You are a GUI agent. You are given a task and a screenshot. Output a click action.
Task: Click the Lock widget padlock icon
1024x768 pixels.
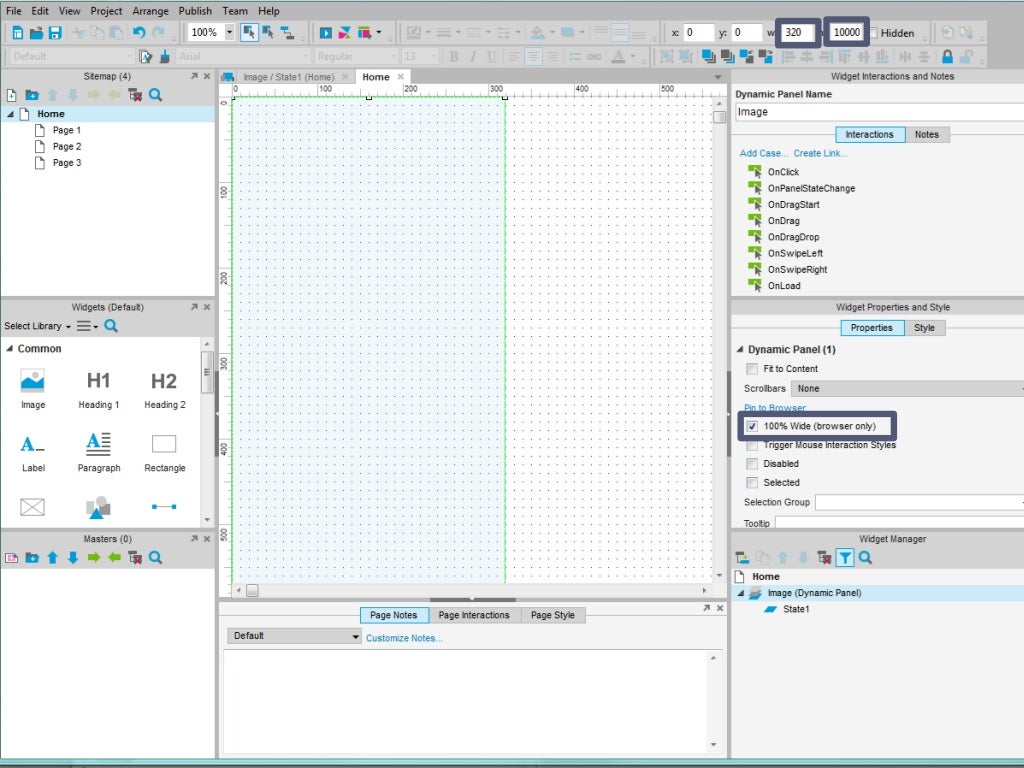(x=948, y=57)
